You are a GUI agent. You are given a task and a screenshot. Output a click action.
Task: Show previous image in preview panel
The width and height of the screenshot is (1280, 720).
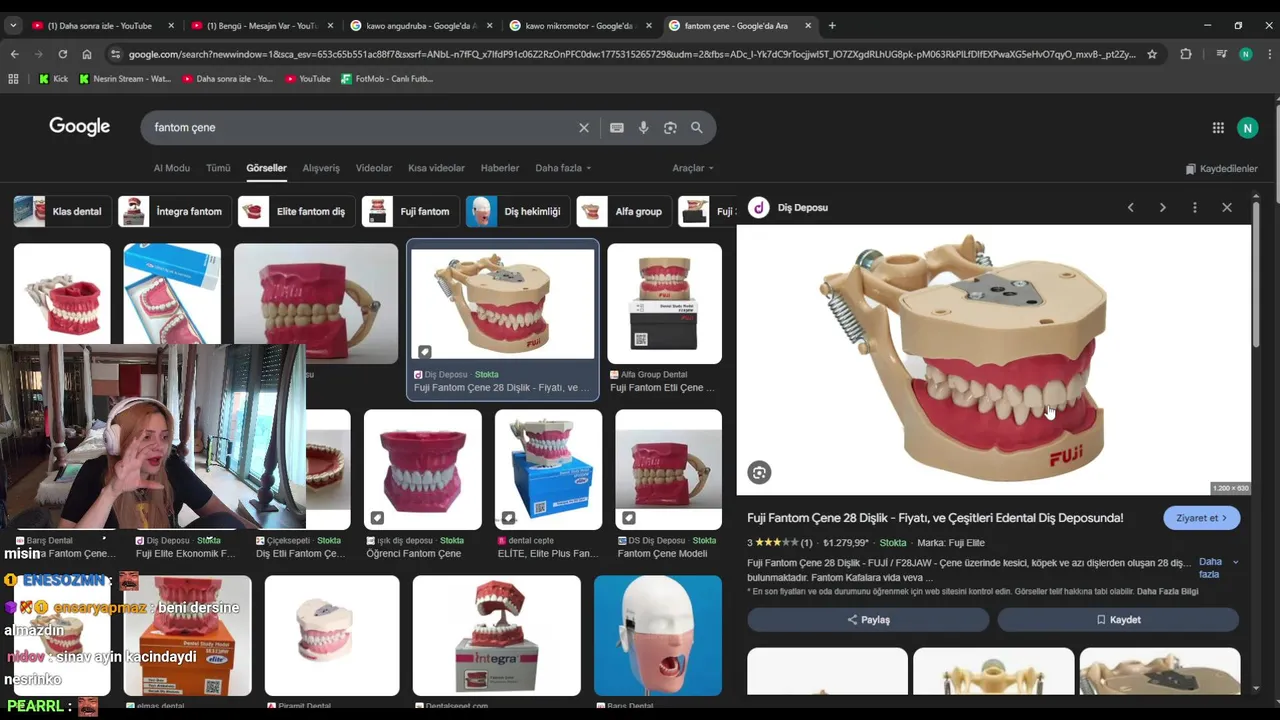1131,208
